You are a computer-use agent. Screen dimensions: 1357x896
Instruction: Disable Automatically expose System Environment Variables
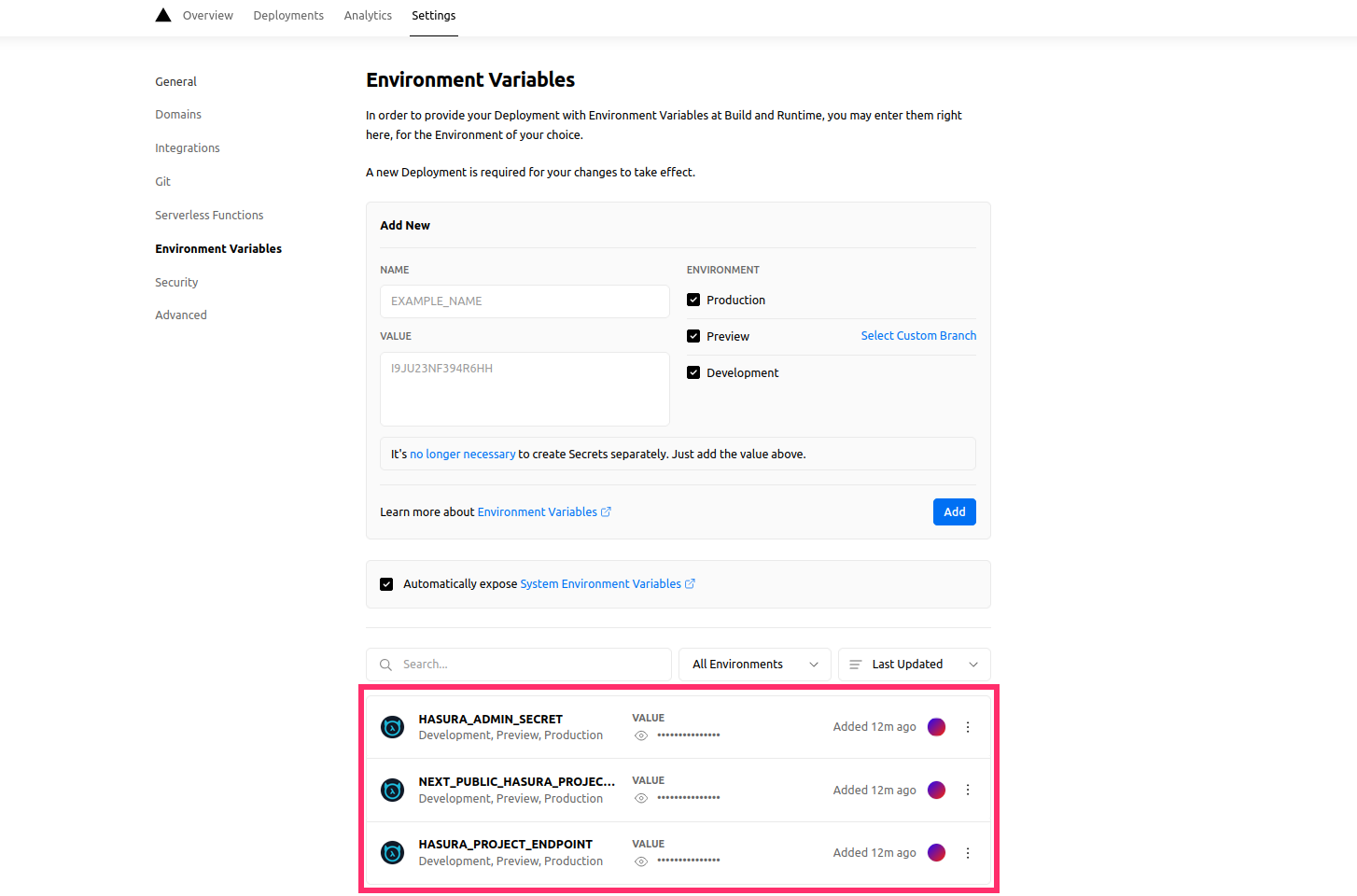[386, 583]
